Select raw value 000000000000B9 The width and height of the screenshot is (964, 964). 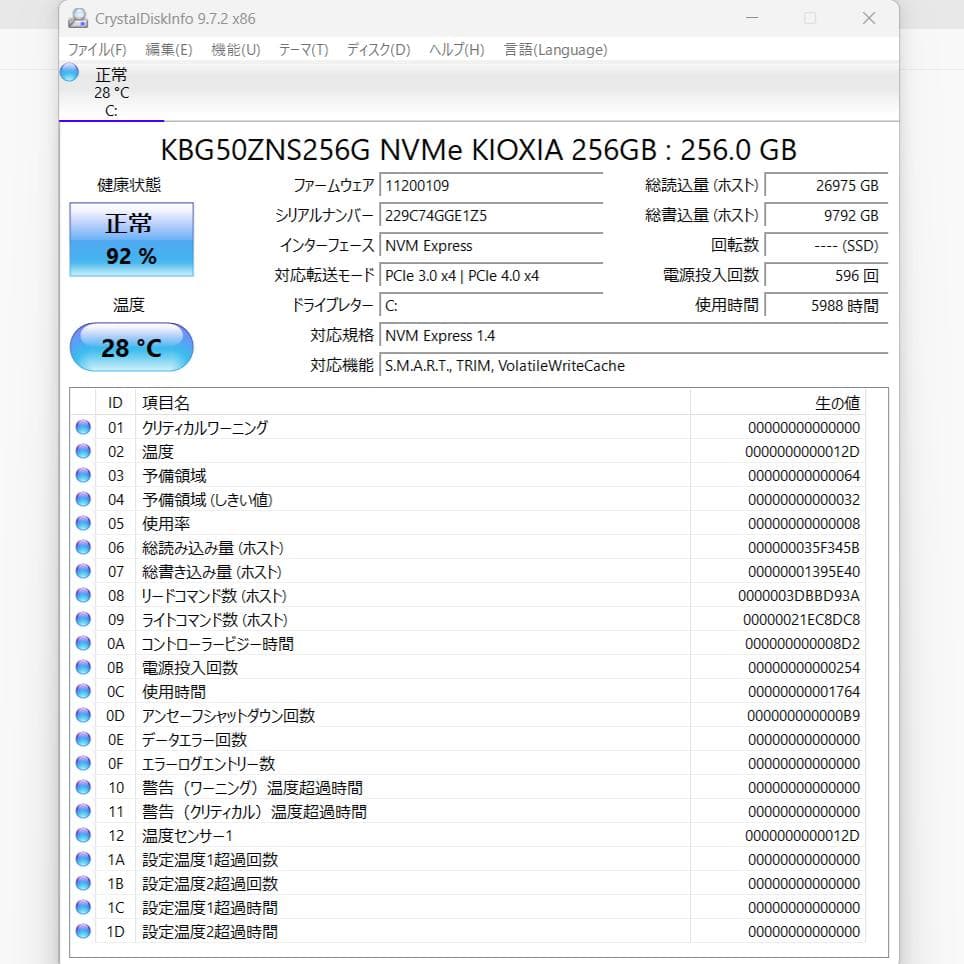coord(804,716)
